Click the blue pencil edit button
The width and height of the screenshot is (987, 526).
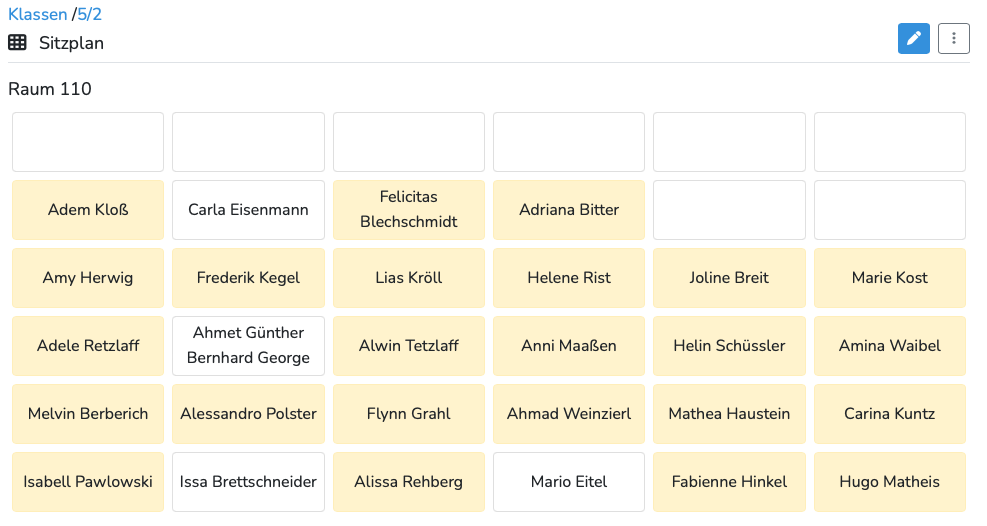pyautogui.click(x=913, y=38)
